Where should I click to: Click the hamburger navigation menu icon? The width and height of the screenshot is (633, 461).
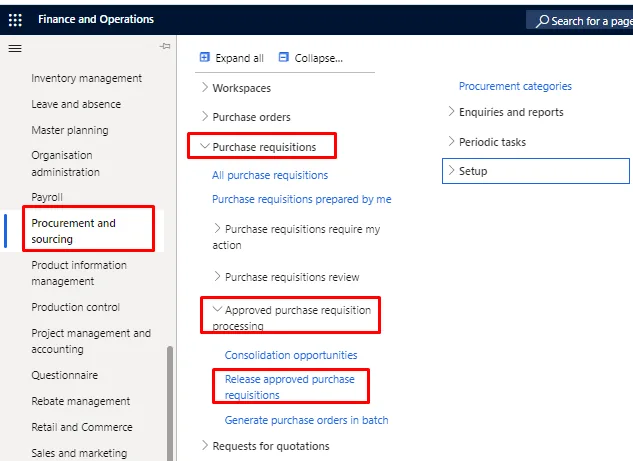tap(15, 49)
